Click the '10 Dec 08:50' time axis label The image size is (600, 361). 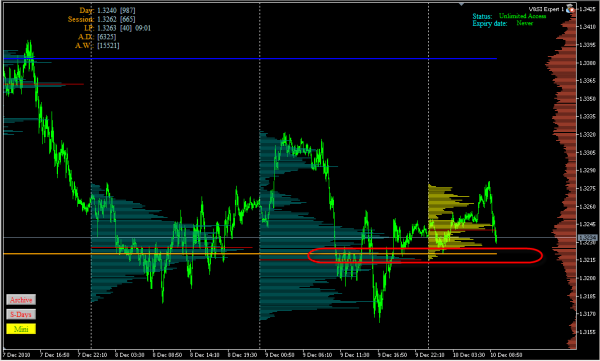(506, 355)
